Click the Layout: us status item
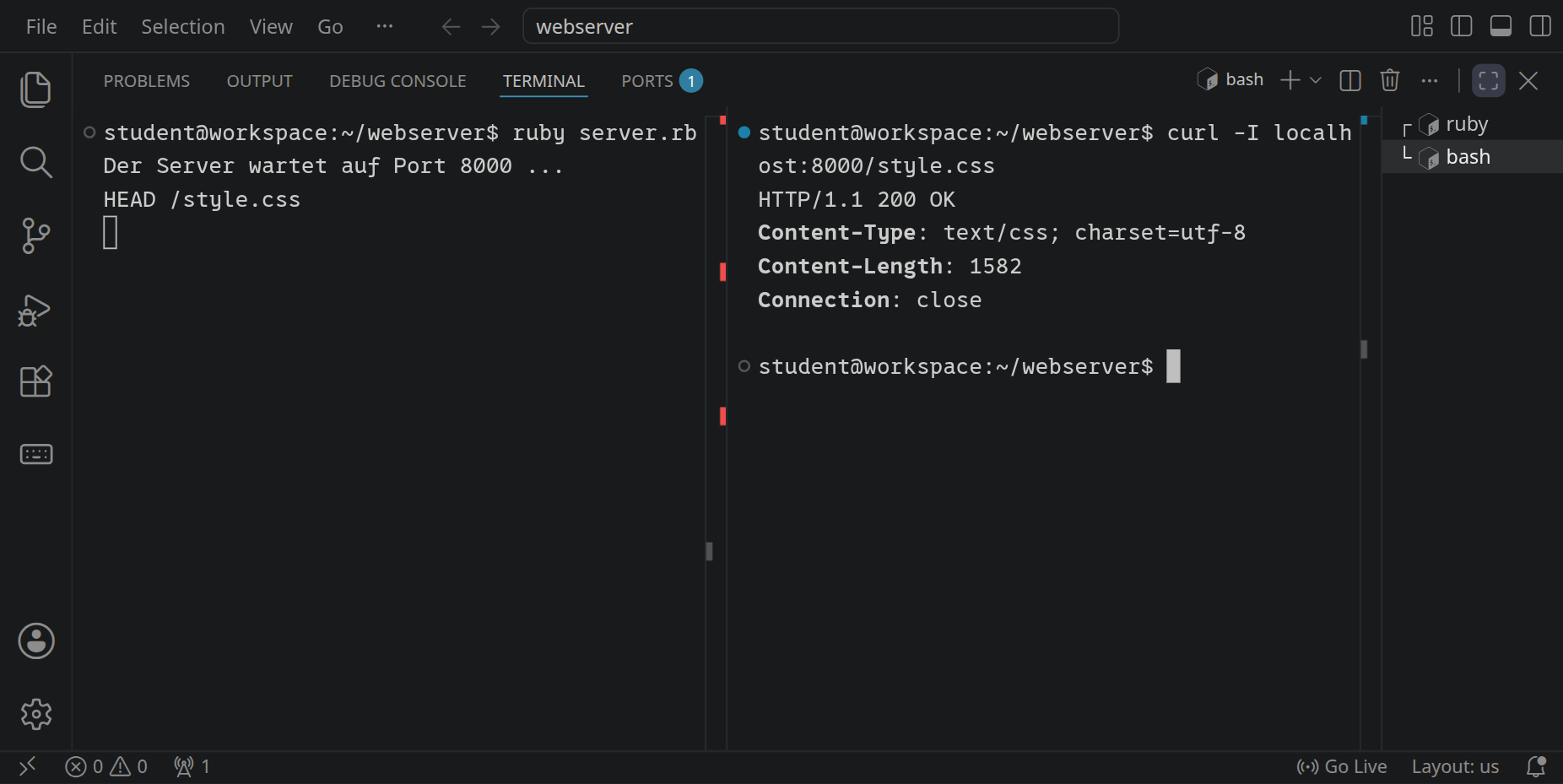This screenshot has width=1563, height=784. coord(1455,766)
